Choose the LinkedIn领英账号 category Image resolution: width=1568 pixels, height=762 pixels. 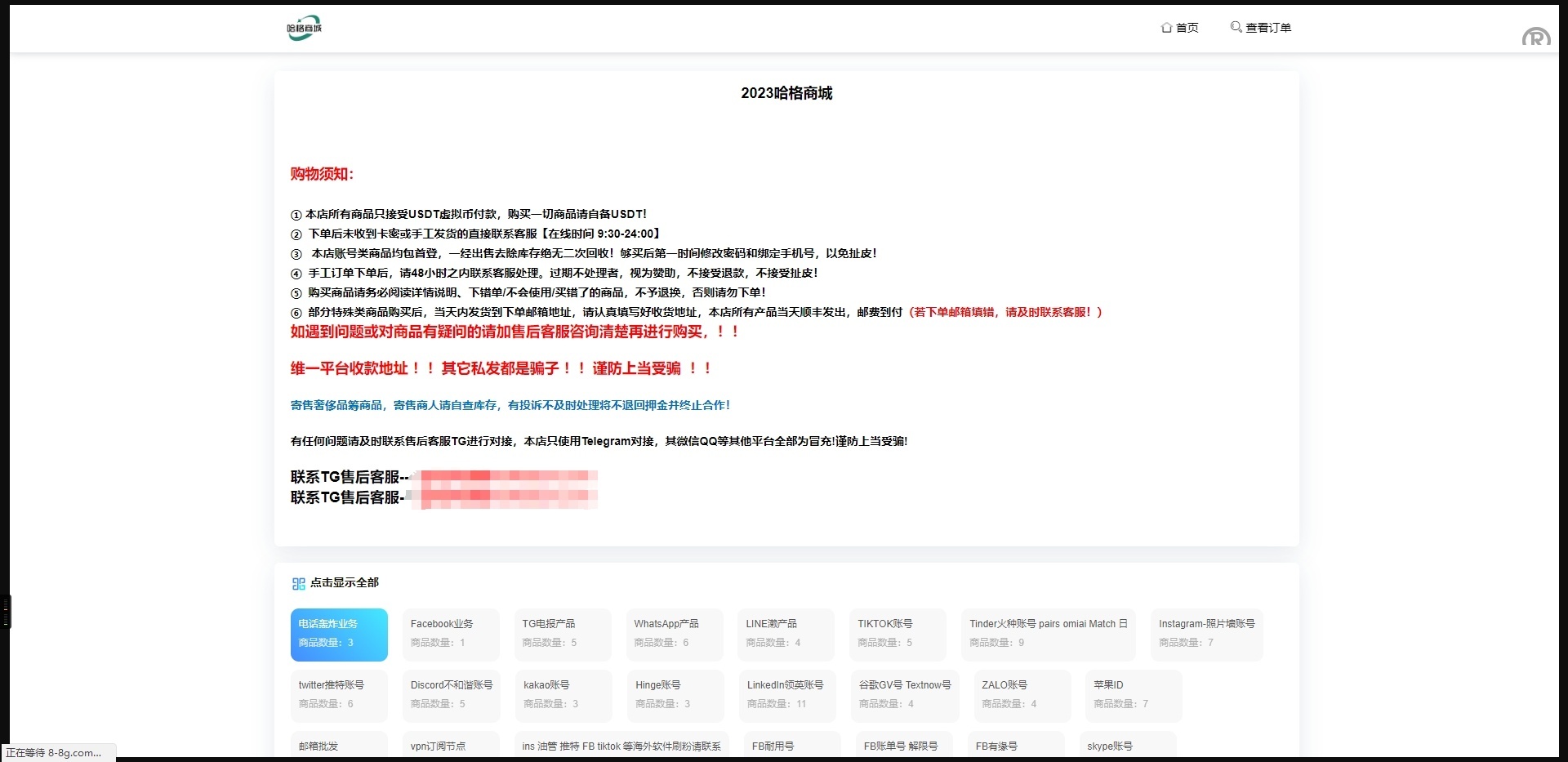click(x=786, y=695)
